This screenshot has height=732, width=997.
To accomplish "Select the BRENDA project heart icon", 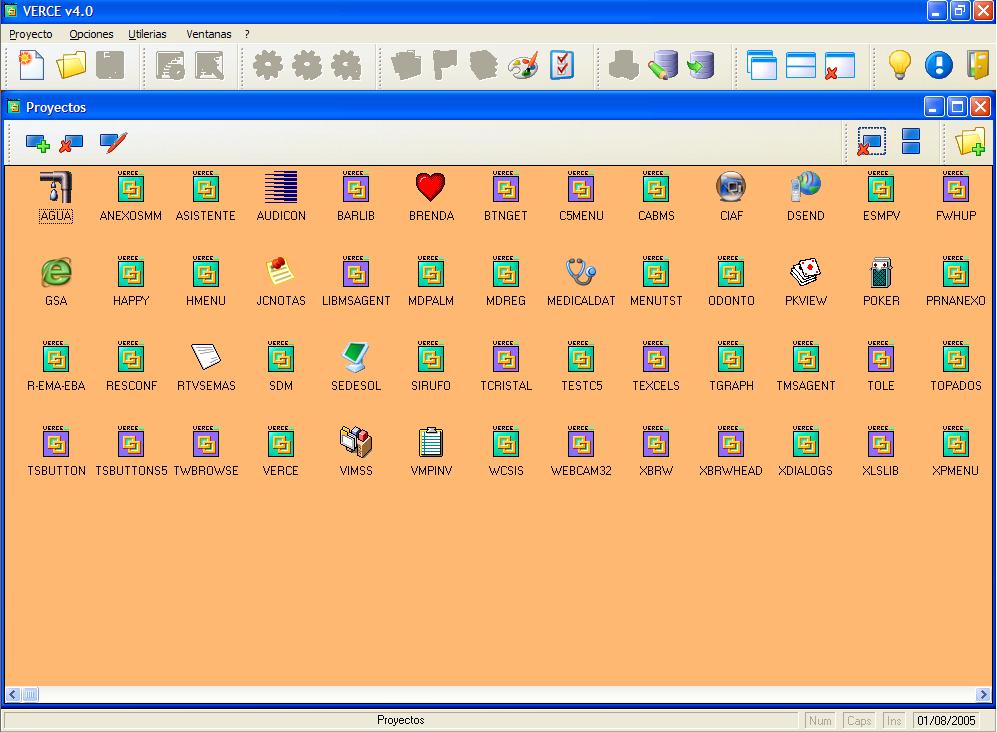I will pyautogui.click(x=431, y=187).
